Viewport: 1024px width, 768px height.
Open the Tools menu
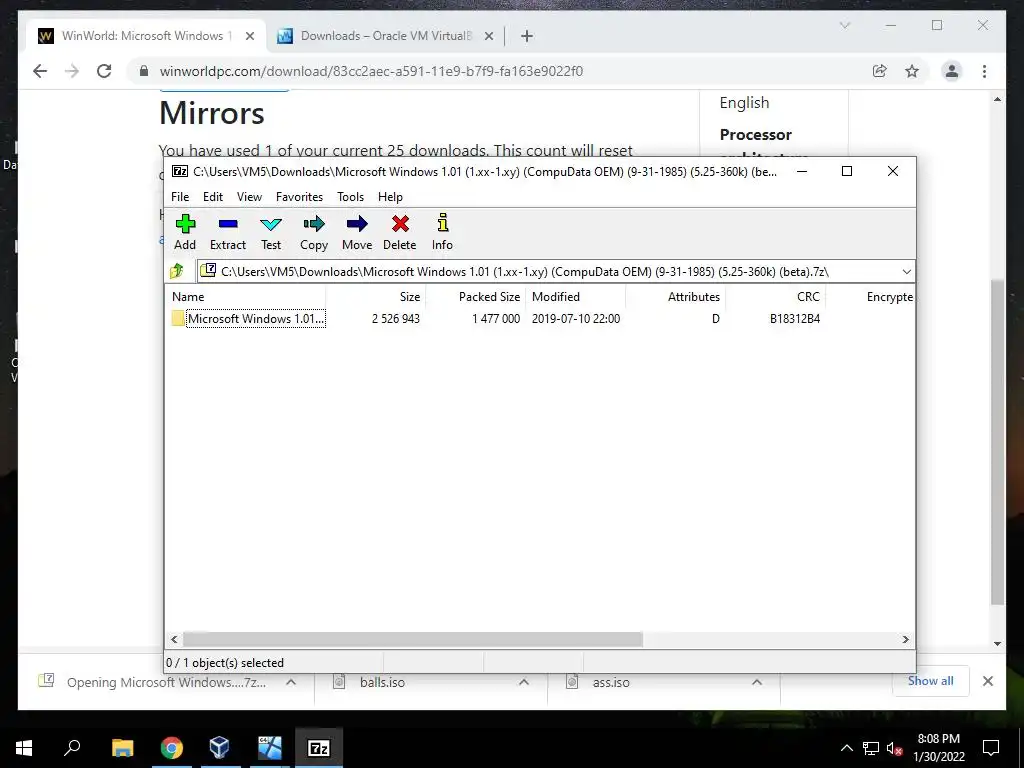point(350,197)
